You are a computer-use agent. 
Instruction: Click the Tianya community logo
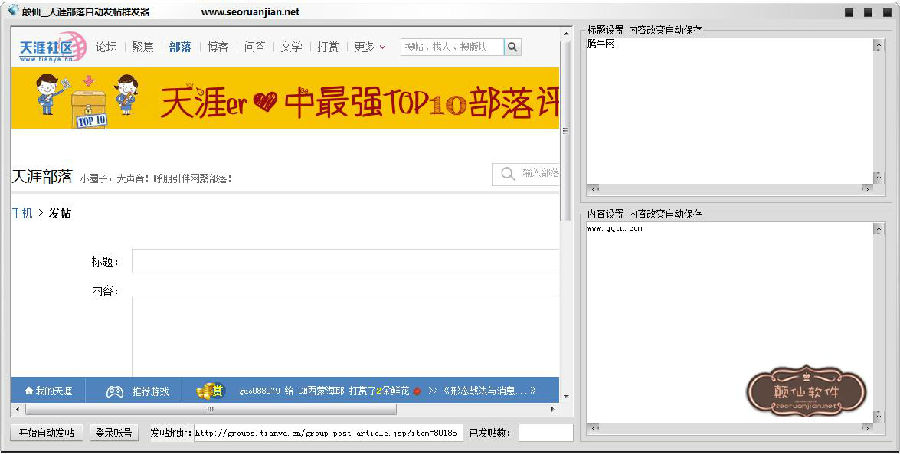[48, 48]
